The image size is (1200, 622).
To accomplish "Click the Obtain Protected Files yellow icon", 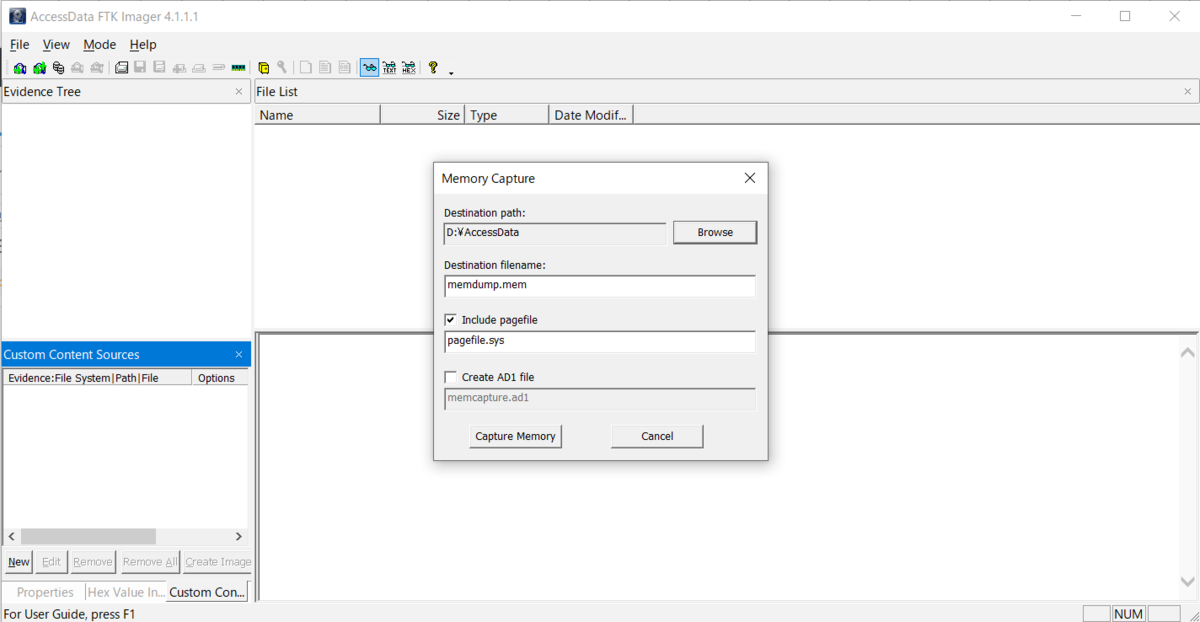I will point(264,68).
